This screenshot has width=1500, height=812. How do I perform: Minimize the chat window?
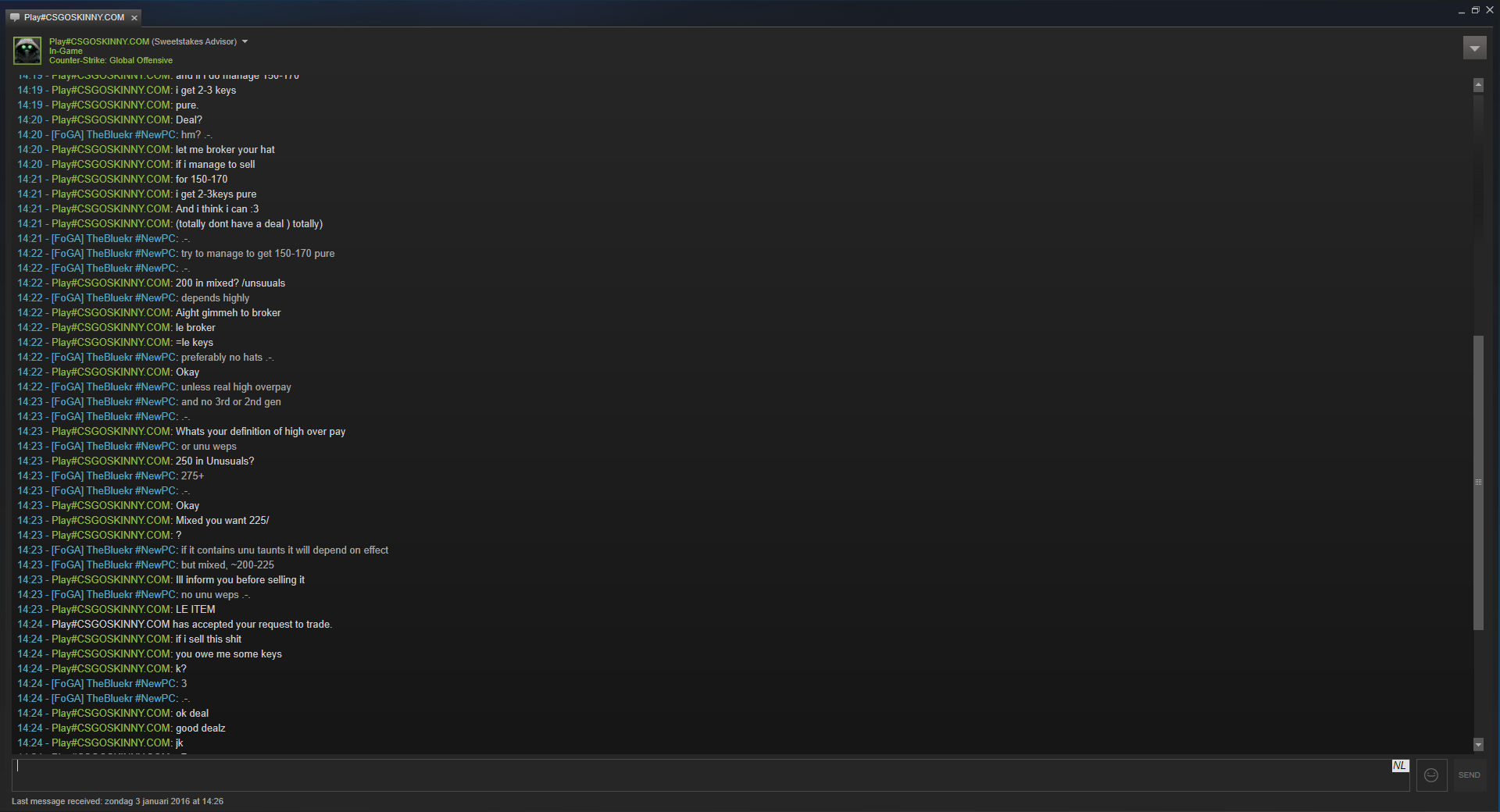1462,11
